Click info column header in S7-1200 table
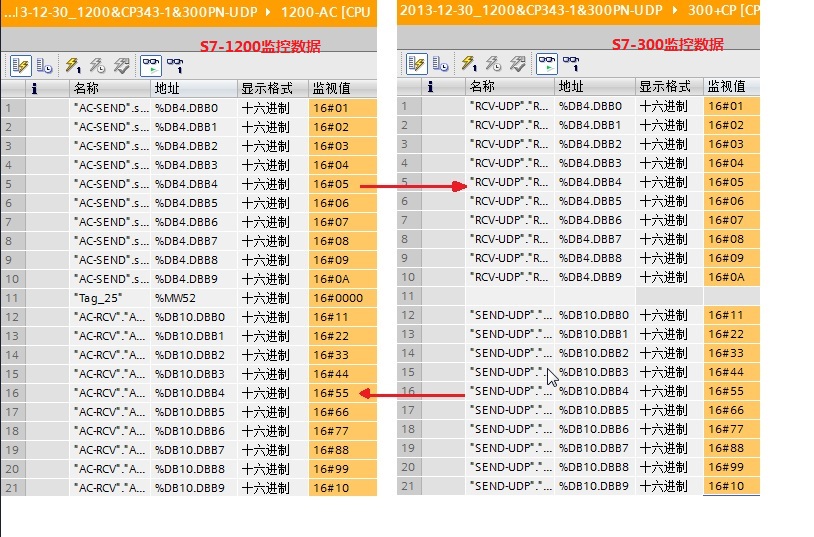This screenshot has height=537, width=814. pos(47,88)
